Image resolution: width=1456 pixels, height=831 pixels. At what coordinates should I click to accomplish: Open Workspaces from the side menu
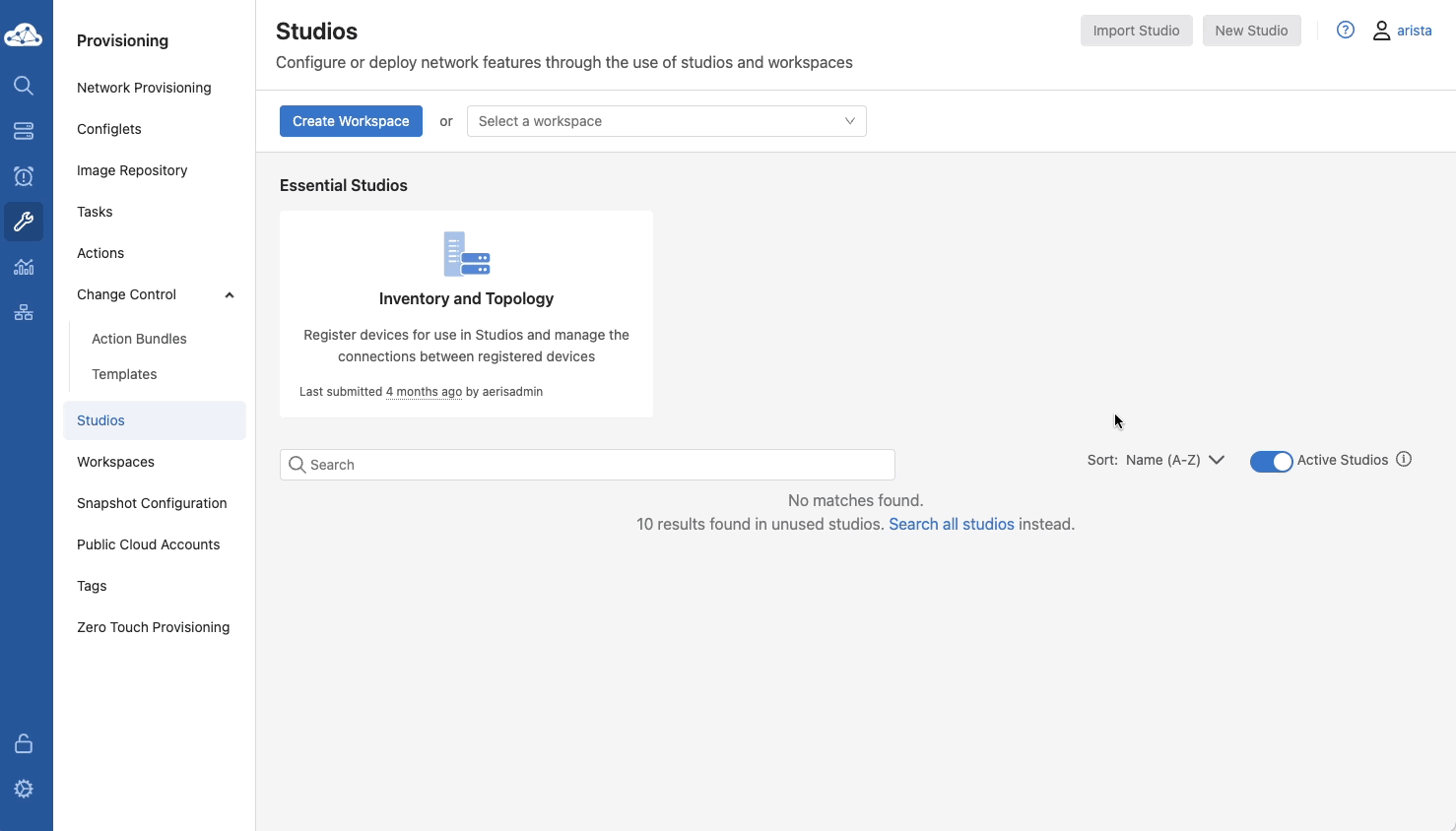(115, 462)
